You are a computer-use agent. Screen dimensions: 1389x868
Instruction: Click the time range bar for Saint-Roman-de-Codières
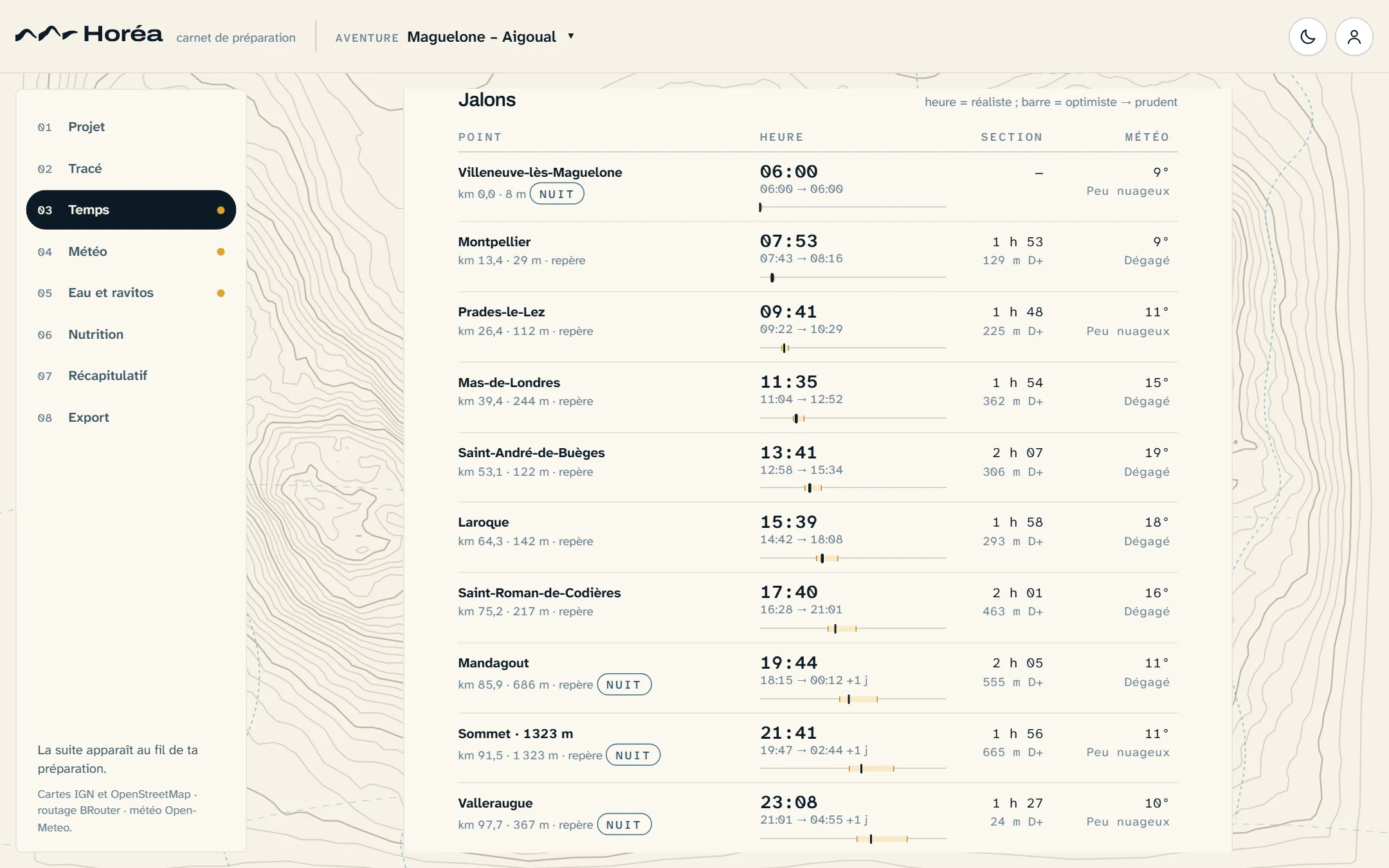[x=853, y=629]
